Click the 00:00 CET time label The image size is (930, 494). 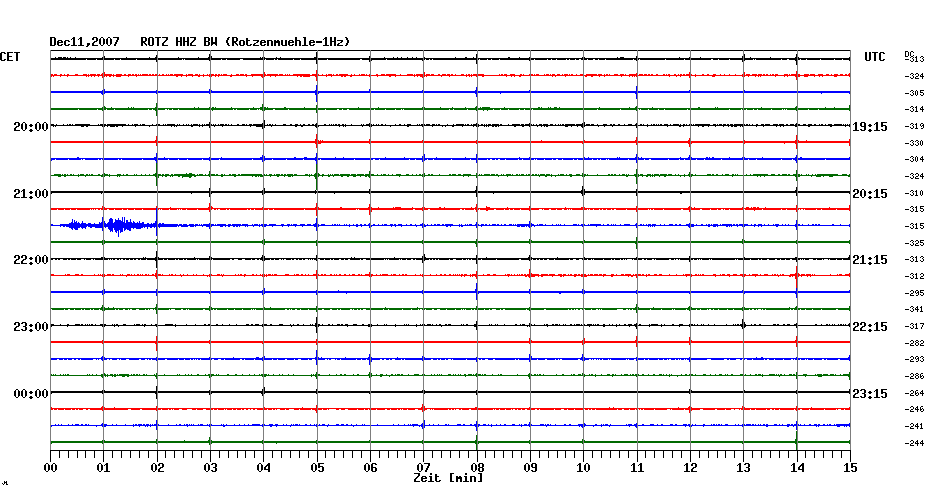point(31,394)
